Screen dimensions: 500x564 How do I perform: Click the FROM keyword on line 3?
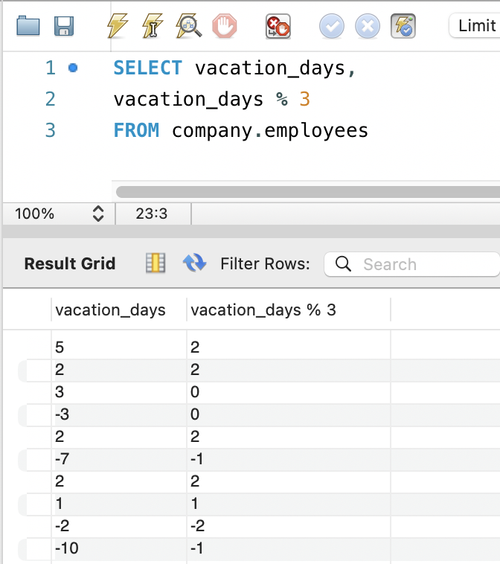click(136, 130)
